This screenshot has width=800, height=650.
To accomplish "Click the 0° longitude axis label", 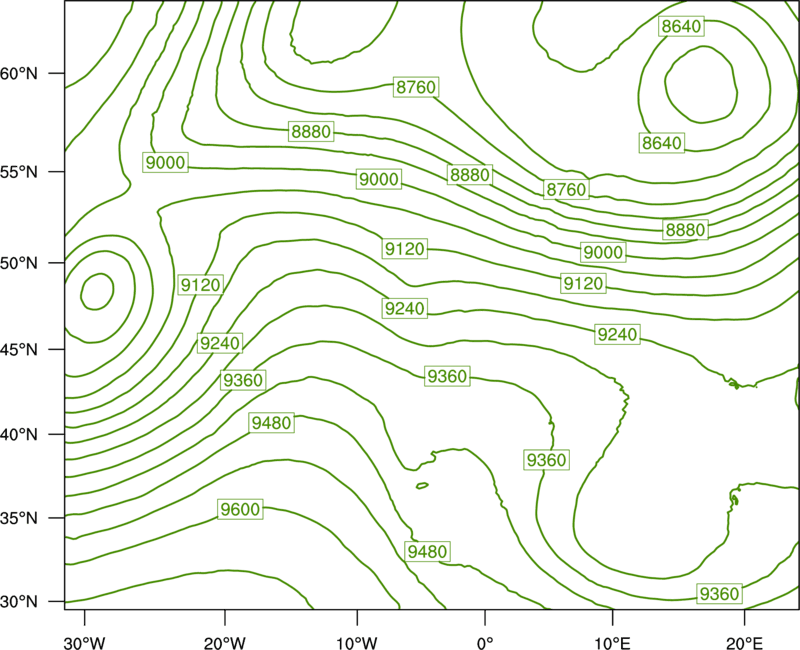I will 485,643.
